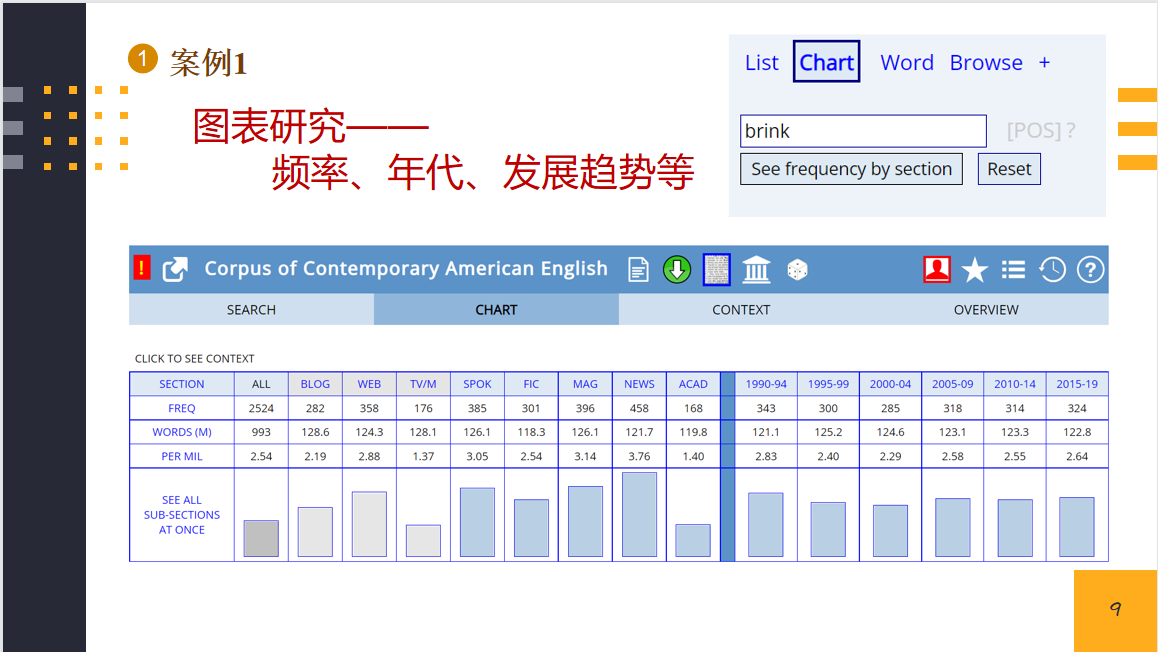The height and width of the screenshot is (652, 1158).
Task: Open the red user profile icon
Action: point(936,270)
